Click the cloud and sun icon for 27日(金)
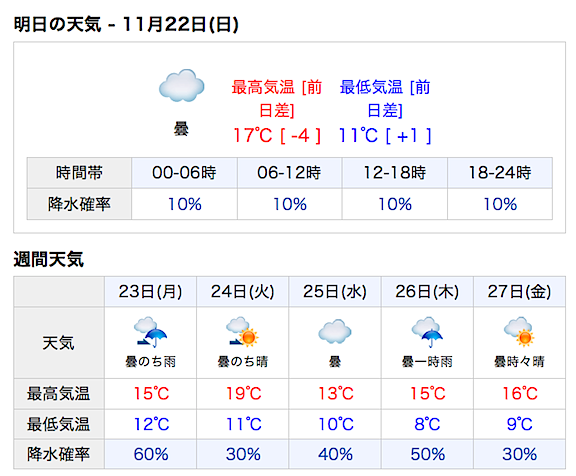 519,332
